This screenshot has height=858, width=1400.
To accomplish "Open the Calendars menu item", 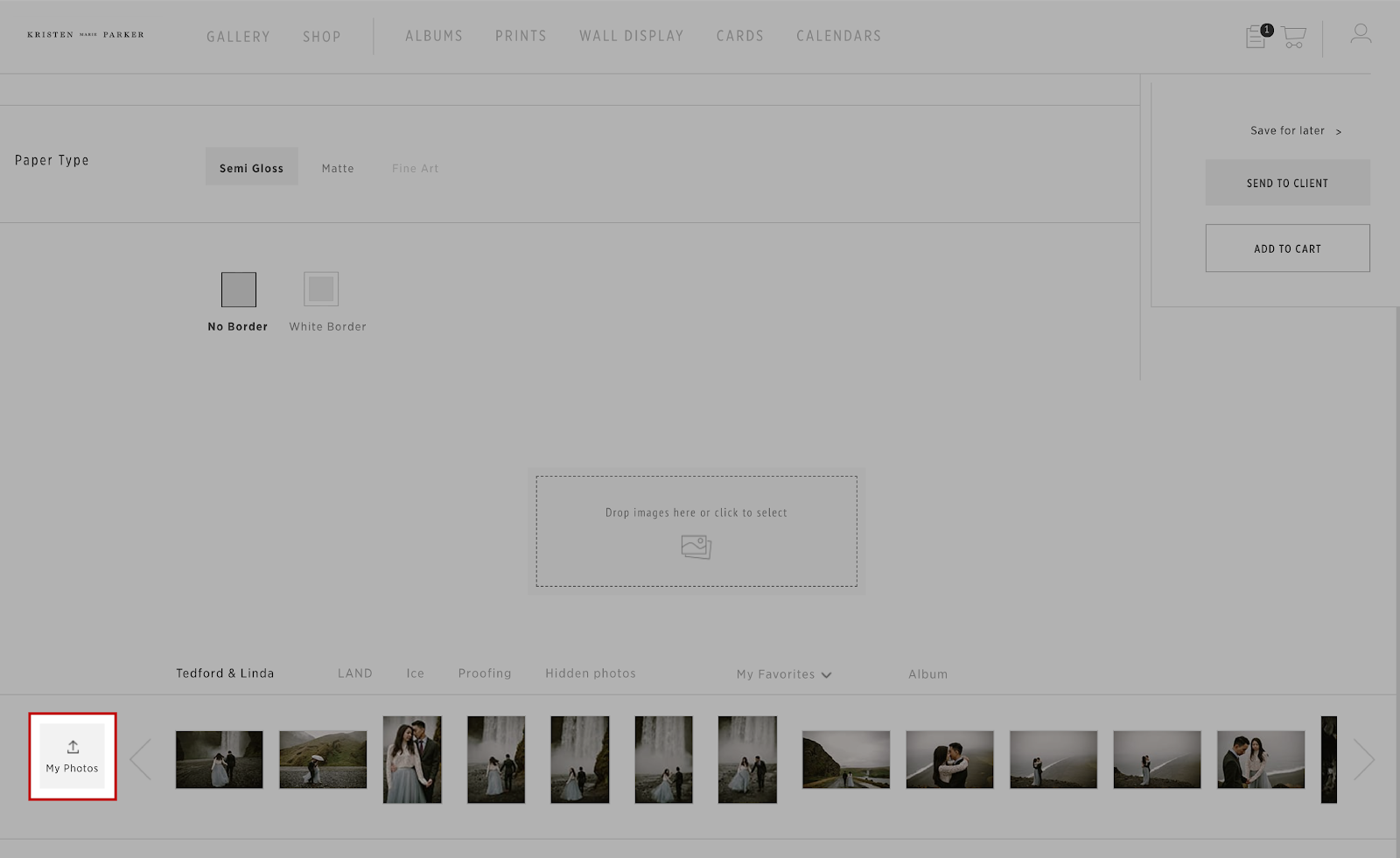I will coord(839,36).
